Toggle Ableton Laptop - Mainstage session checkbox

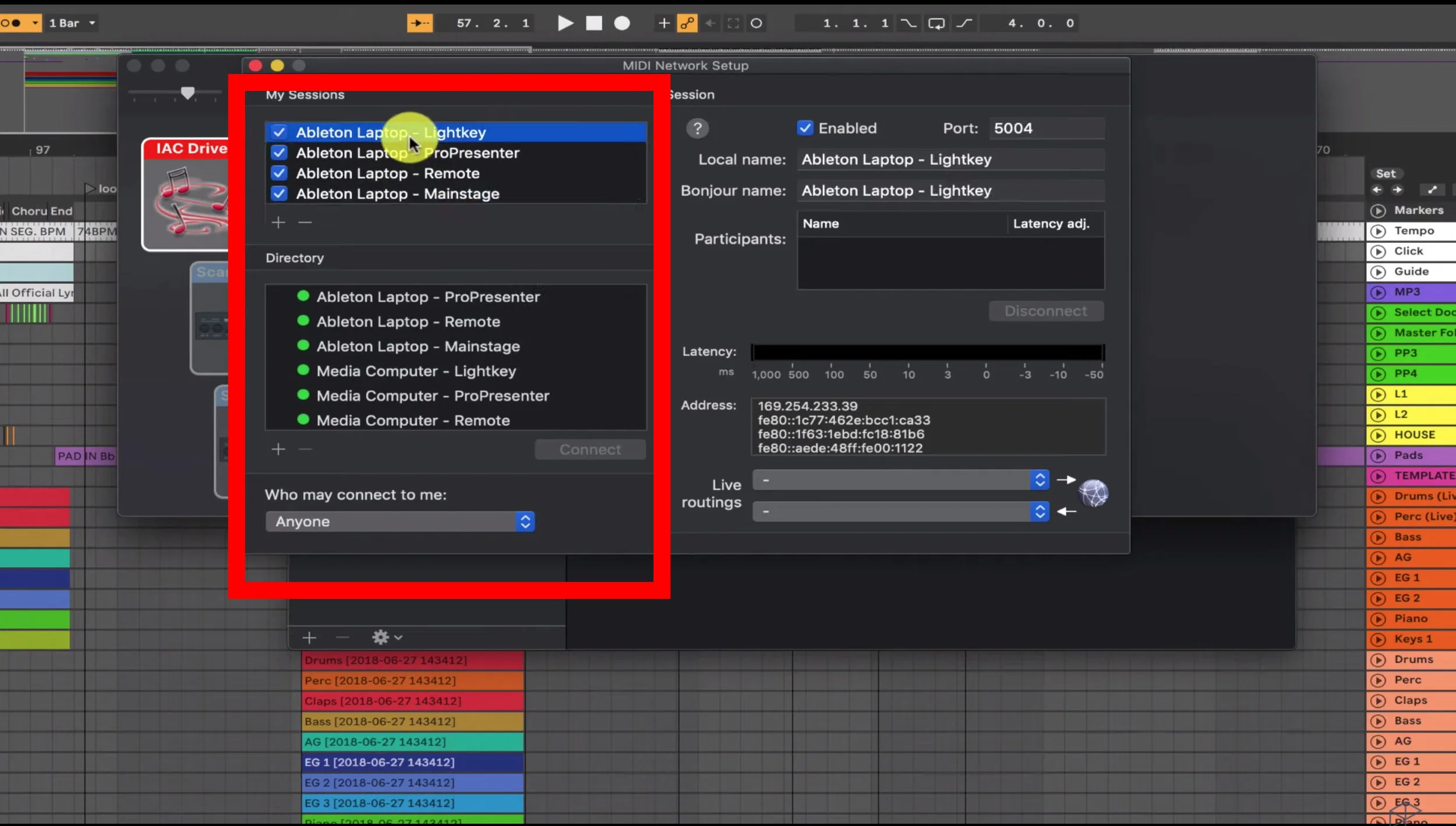(x=280, y=193)
